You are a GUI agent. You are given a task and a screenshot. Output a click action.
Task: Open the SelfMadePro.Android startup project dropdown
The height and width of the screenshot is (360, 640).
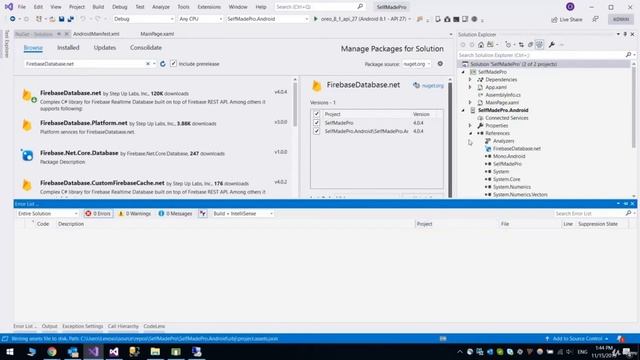(x=267, y=19)
